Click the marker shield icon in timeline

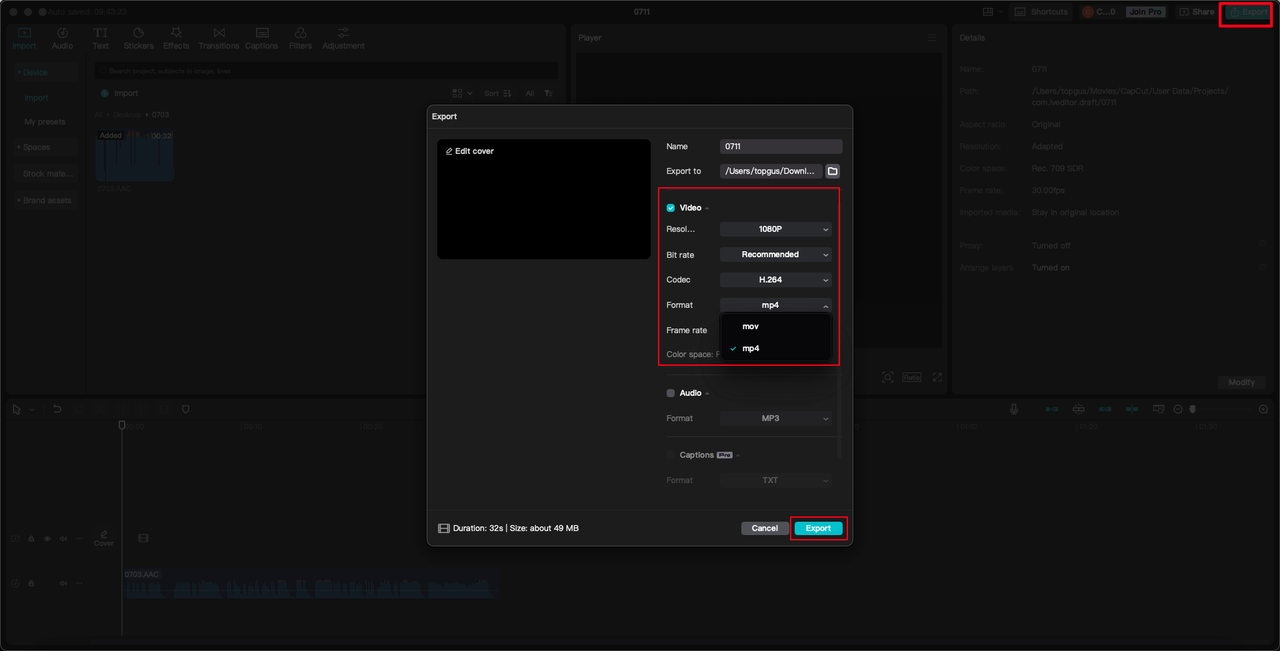[185, 409]
